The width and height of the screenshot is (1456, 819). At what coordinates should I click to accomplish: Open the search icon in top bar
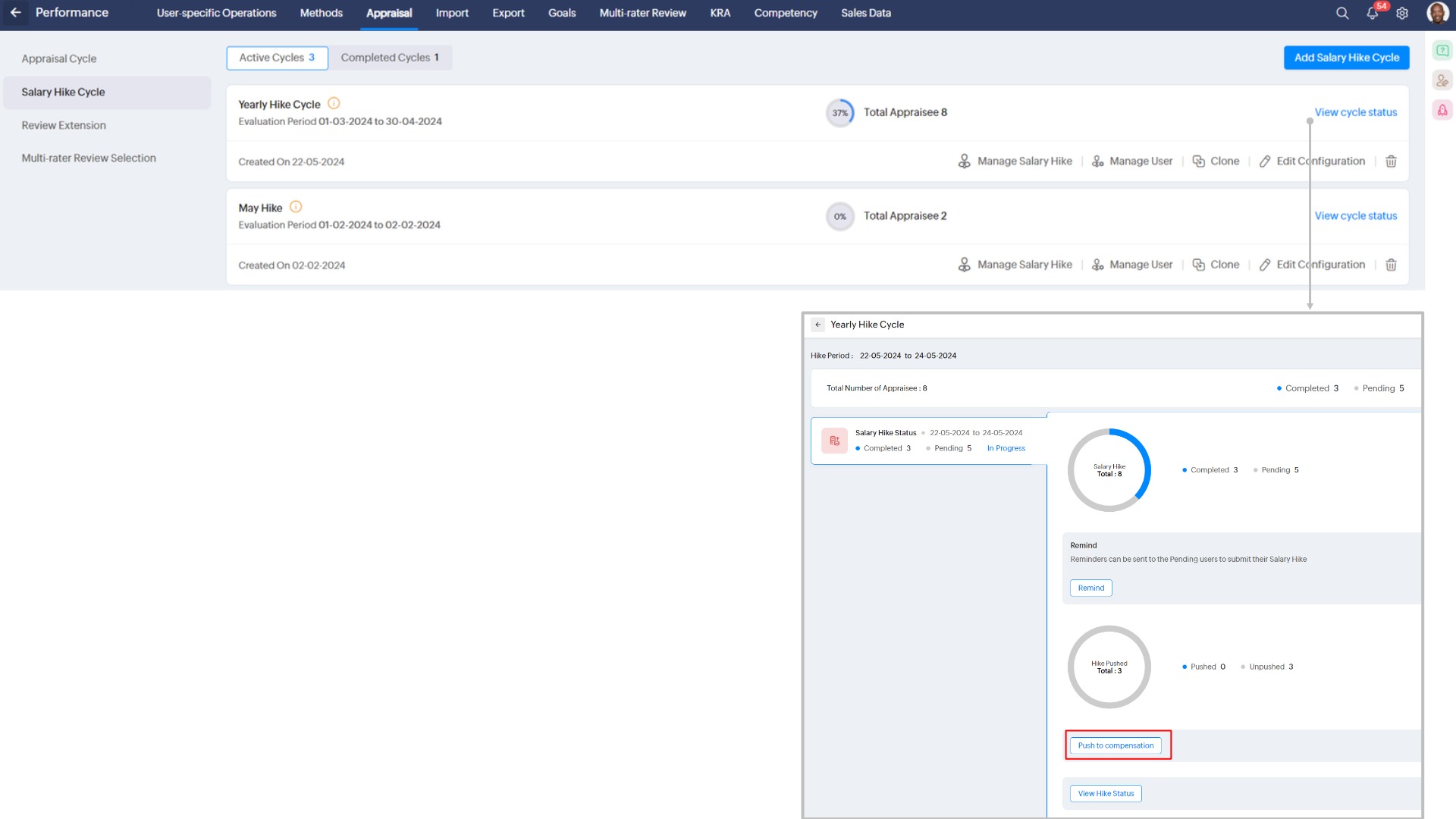tap(1342, 13)
